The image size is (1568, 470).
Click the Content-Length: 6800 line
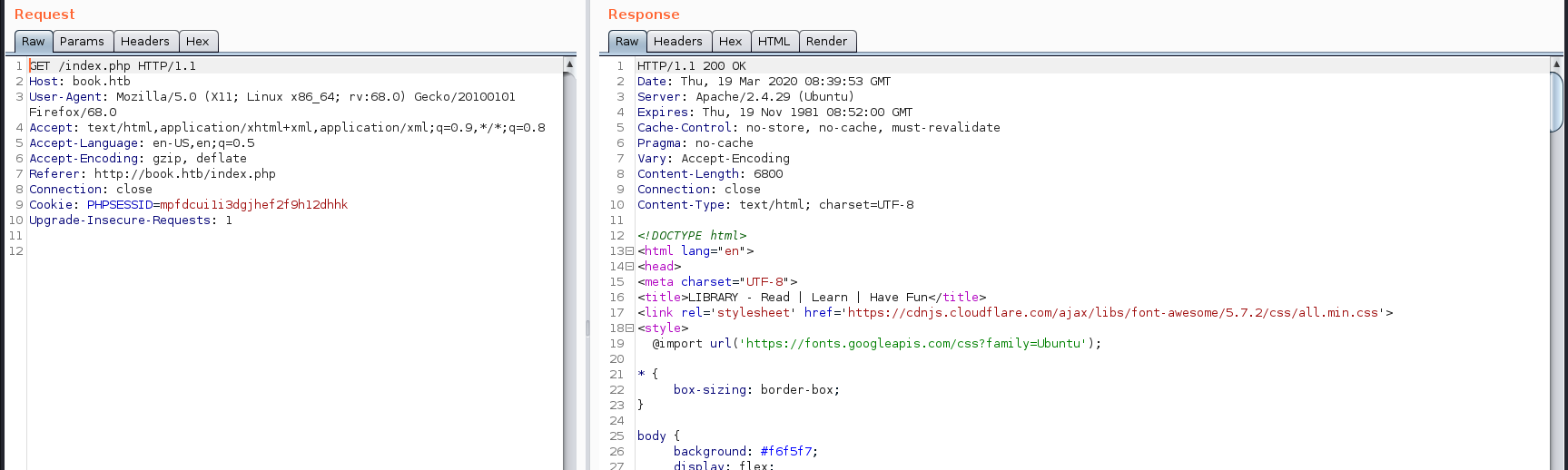(x=710, y=174)
